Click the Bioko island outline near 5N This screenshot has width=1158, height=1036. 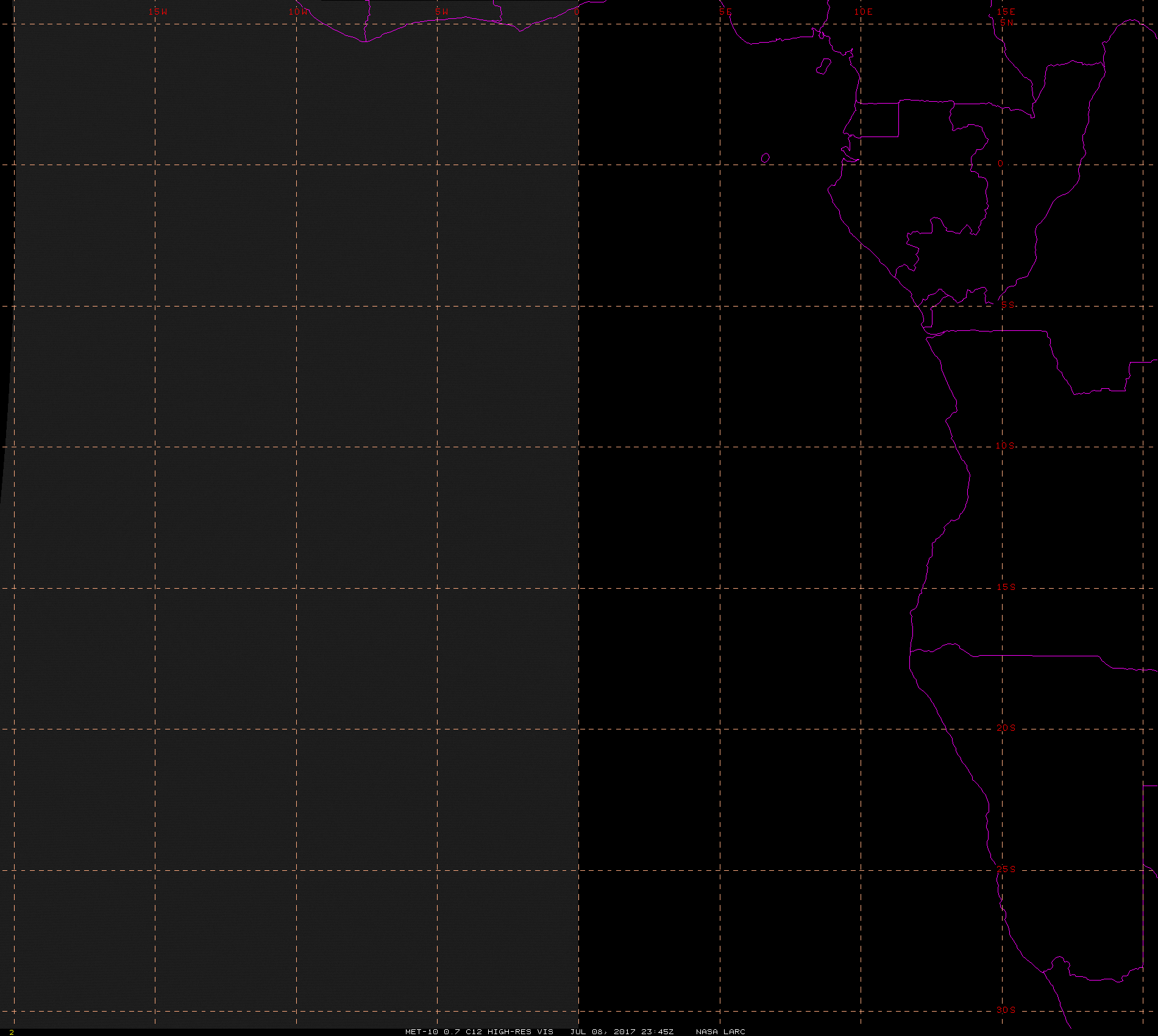tap(823, 66)
